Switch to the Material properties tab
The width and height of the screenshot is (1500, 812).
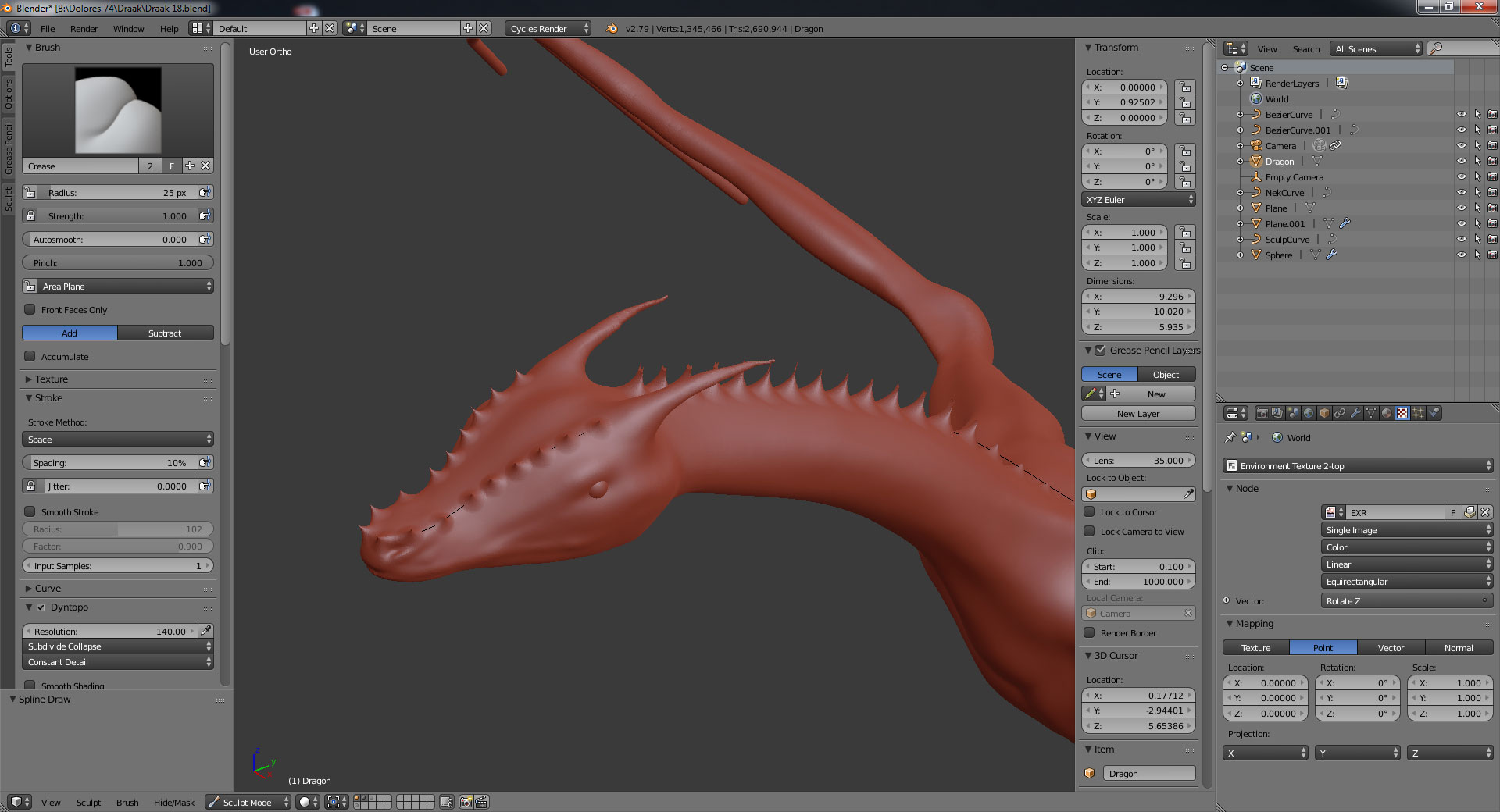[x=1387, y=413]
